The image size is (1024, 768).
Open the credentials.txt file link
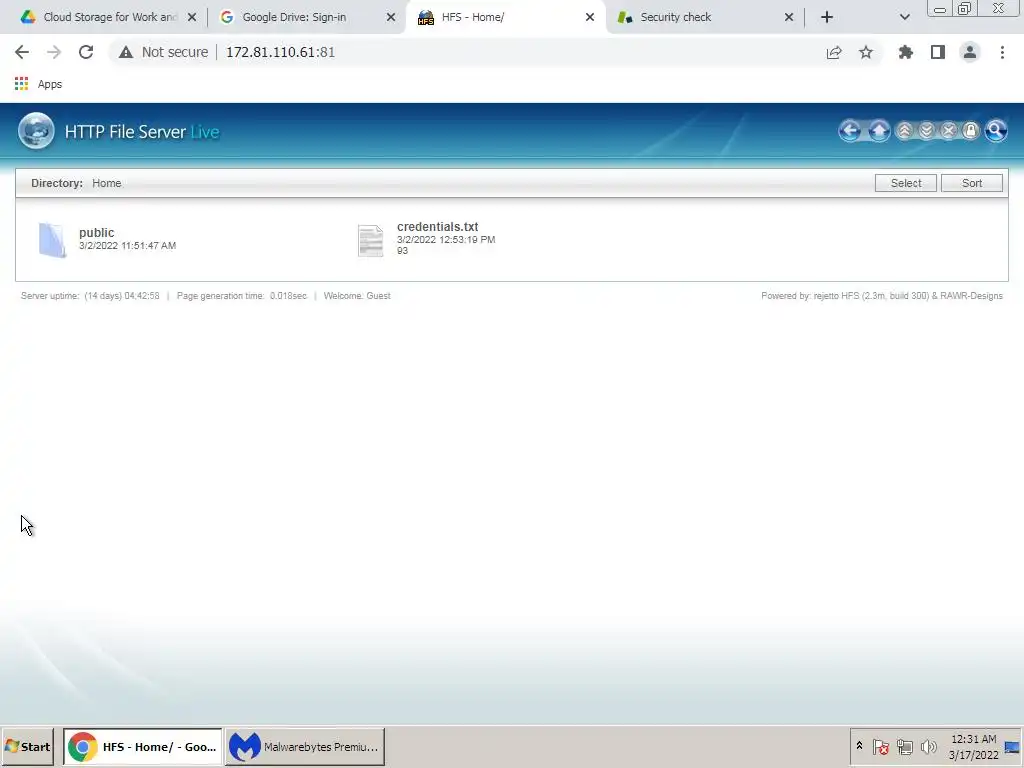[438, 227]
